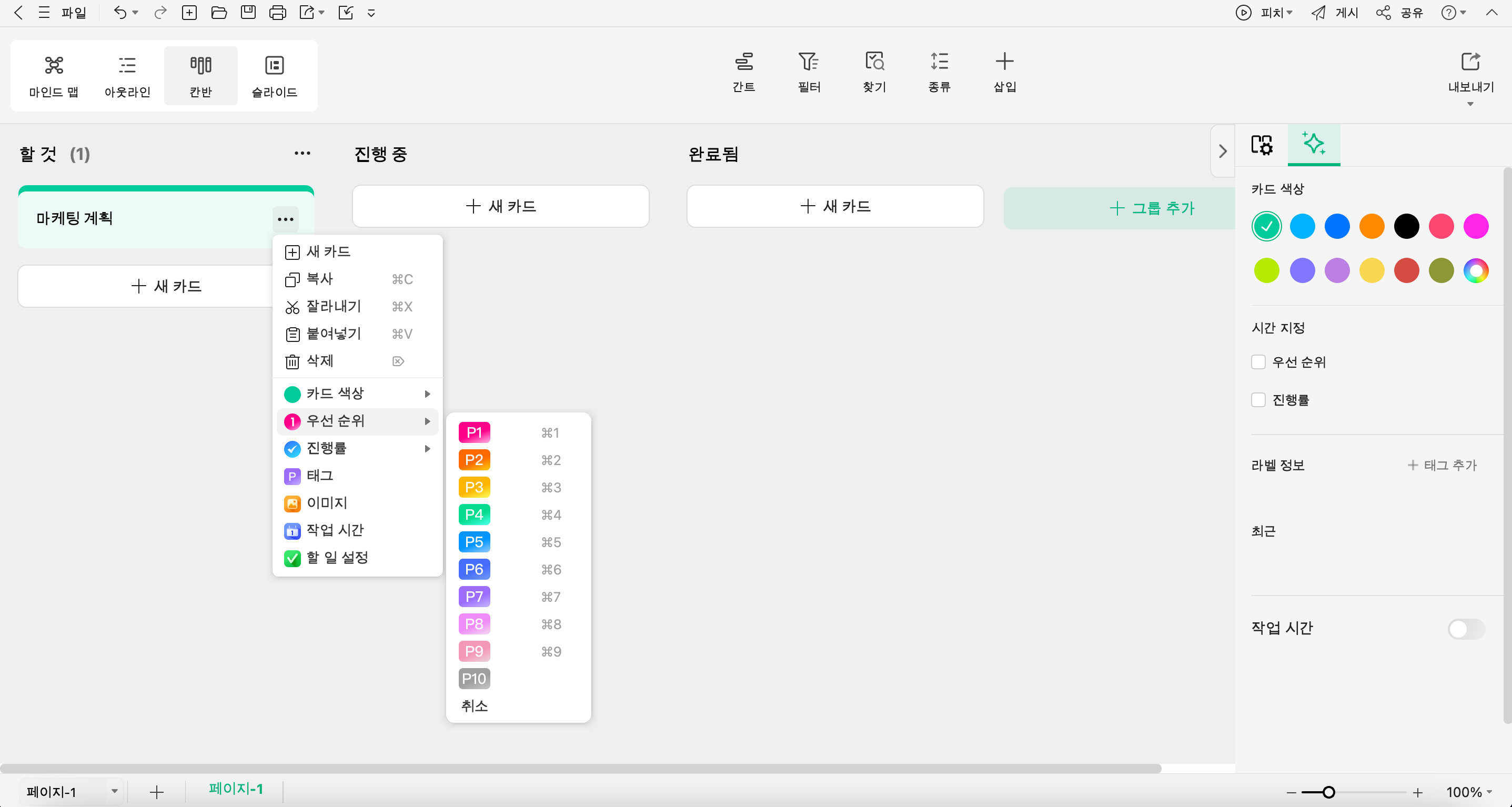Click the Sort tool (종류)
The image size is (1512, 807).
(939, 72)
